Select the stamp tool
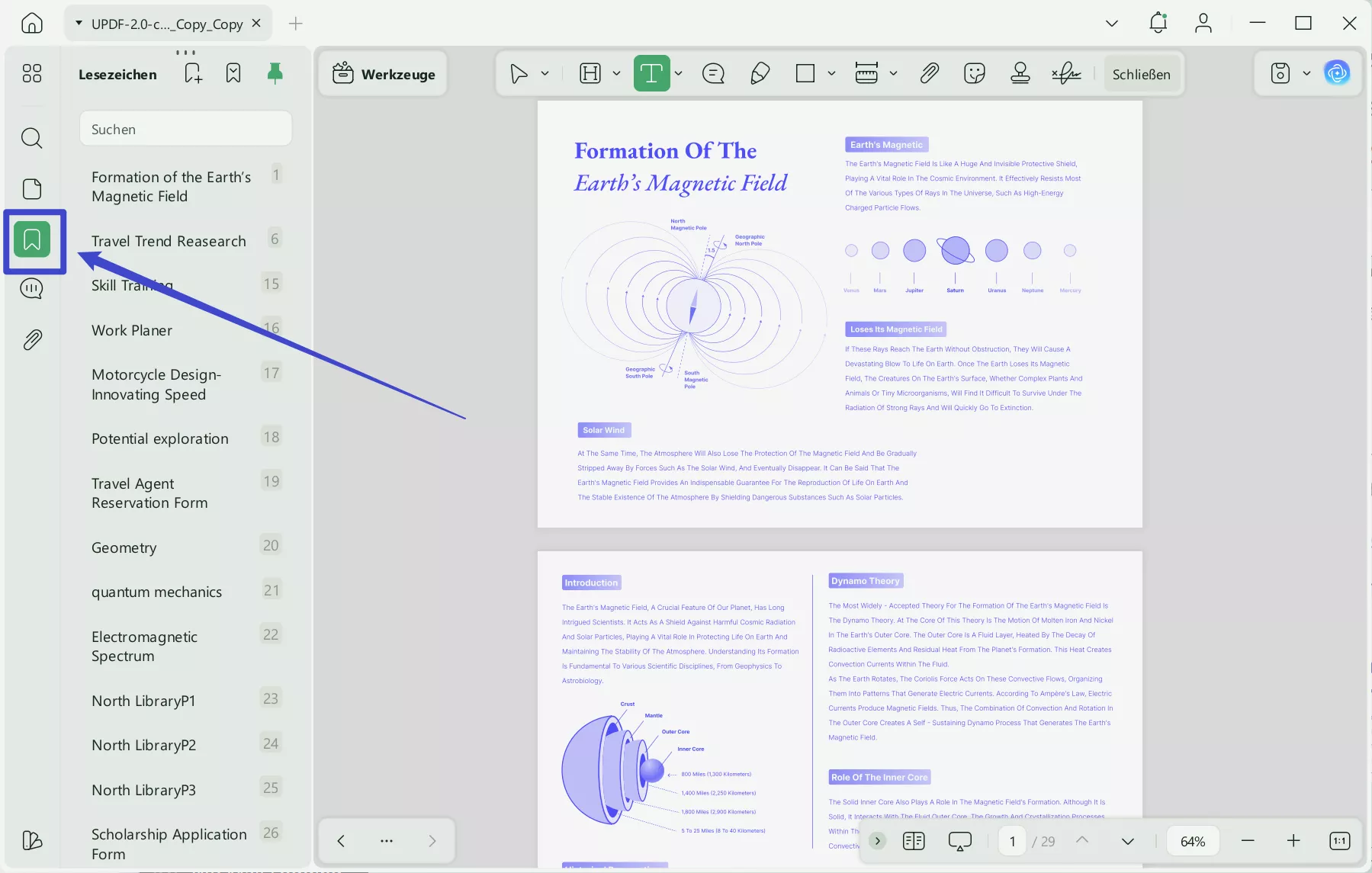The width and height of the screenshot is (1372, 873). tap(1020, 74)
